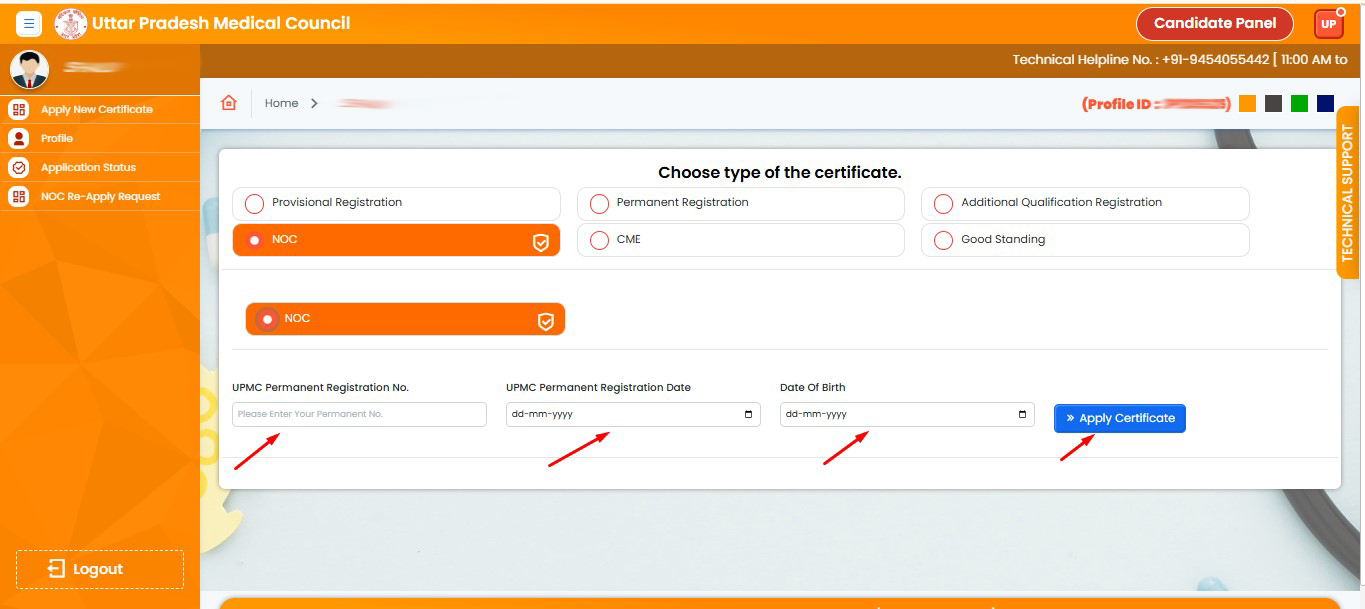Click the Uttar Pradesh Medical Council logo
The width and height of the screenshot is (1365, 609).
tap(70, 23)
